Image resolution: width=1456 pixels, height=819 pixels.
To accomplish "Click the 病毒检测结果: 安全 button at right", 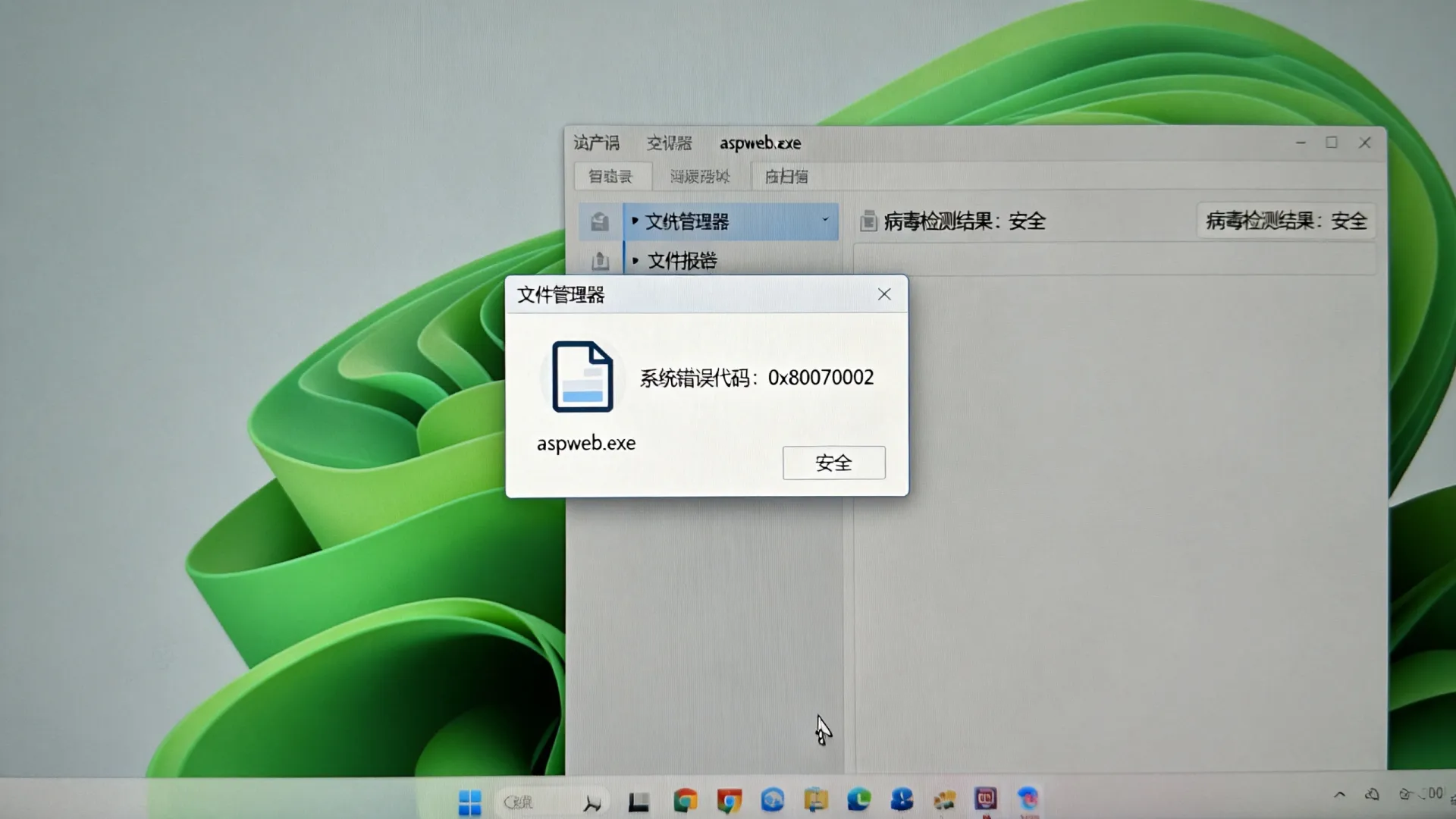I will coord(1286,221).
